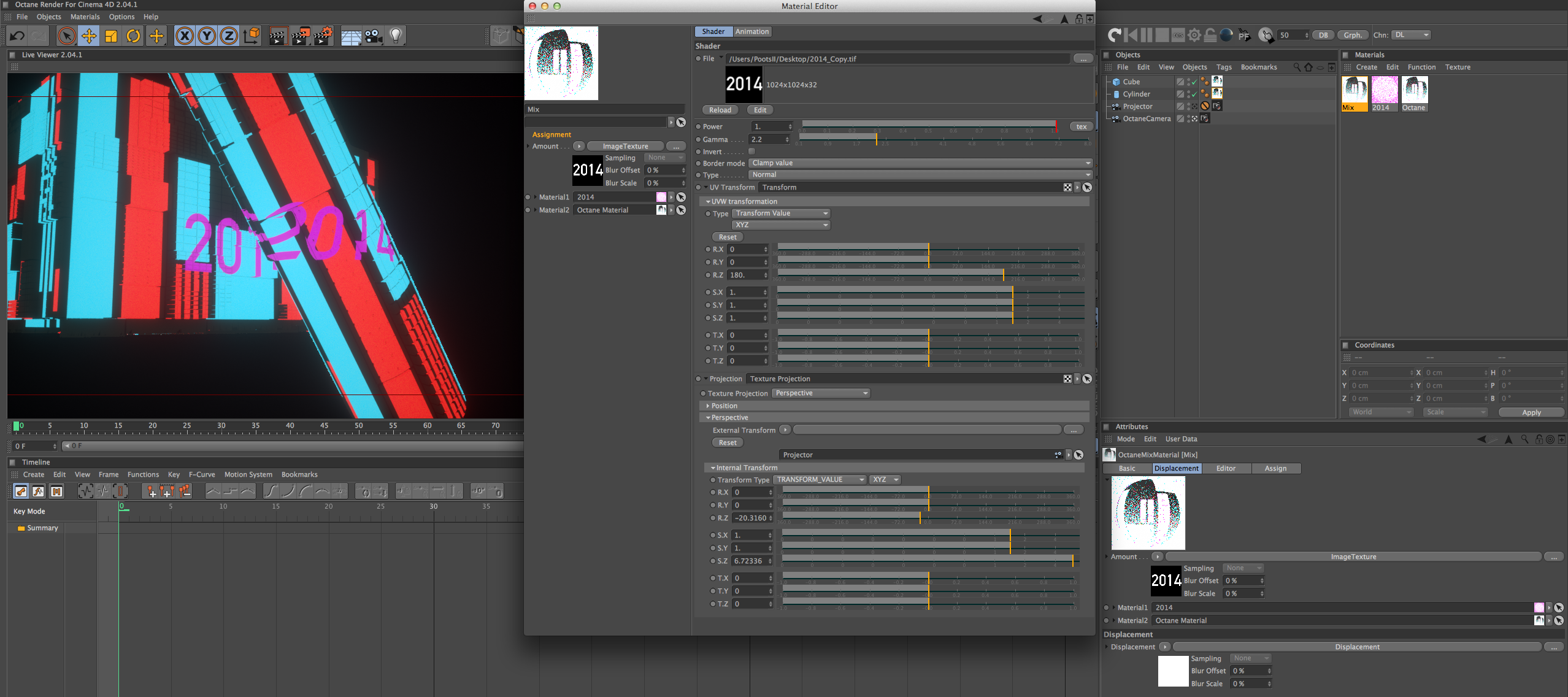Click the light bulb icon in toolbar
Viewport: 1568px width, 697px height.
pyautogui.click(x=396, y=36)
